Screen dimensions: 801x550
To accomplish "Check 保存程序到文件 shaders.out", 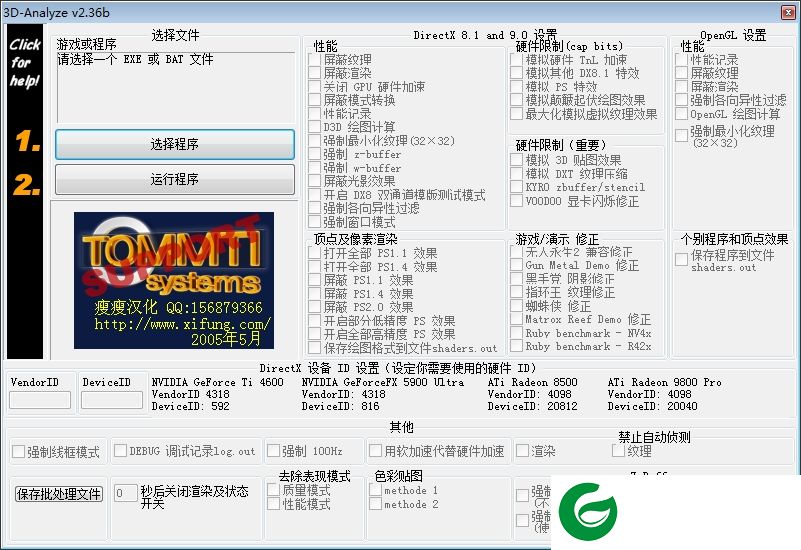I will [x=681, y=259].
